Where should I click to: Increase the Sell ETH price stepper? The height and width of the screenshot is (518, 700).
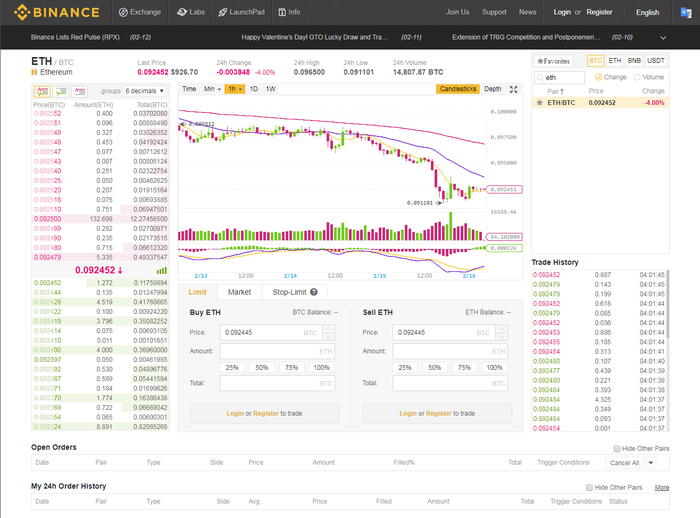tap(502, 329)
